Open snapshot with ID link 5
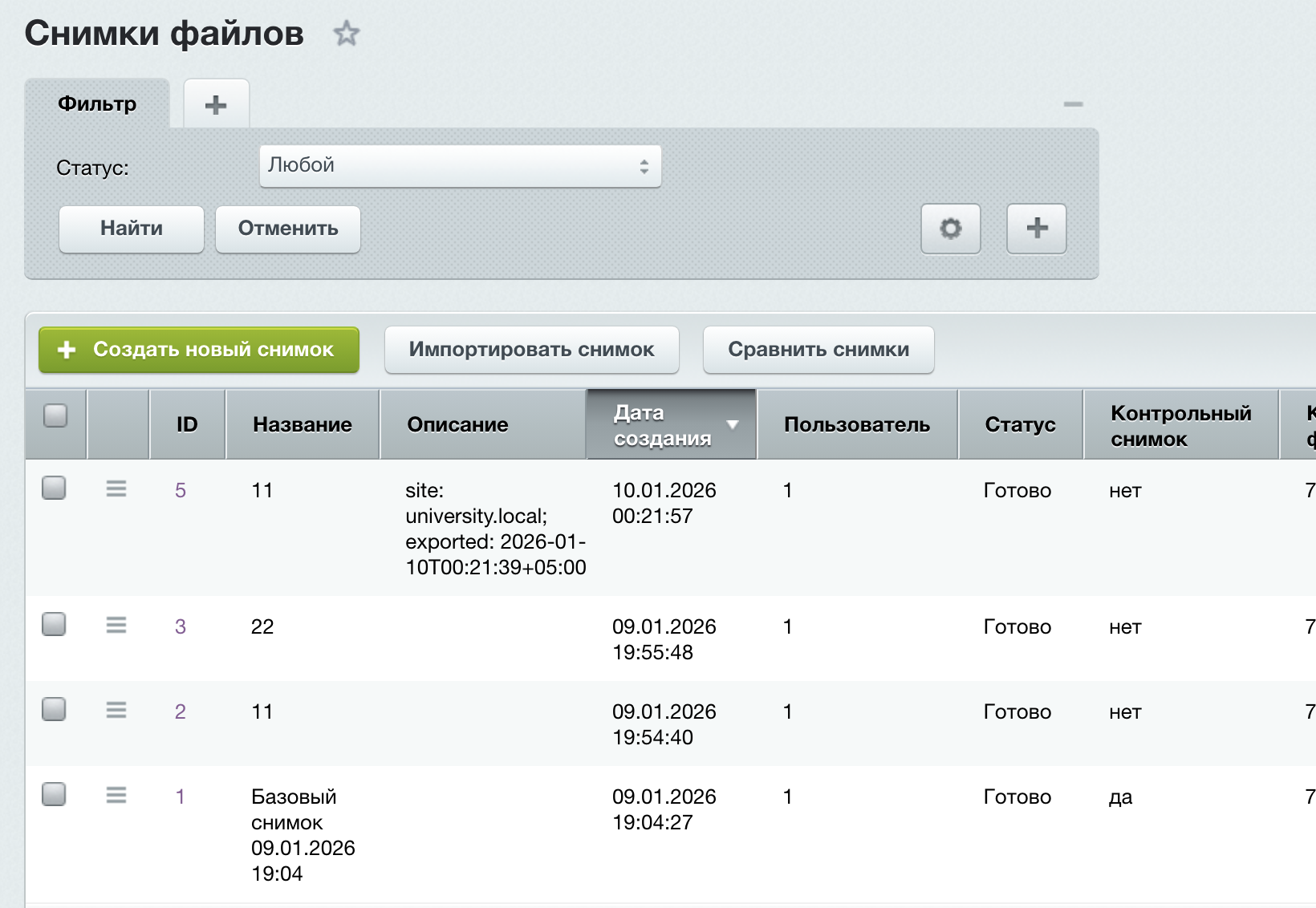Image resolution: width=1316 pixels, height=908 pixels. point(181,490)
